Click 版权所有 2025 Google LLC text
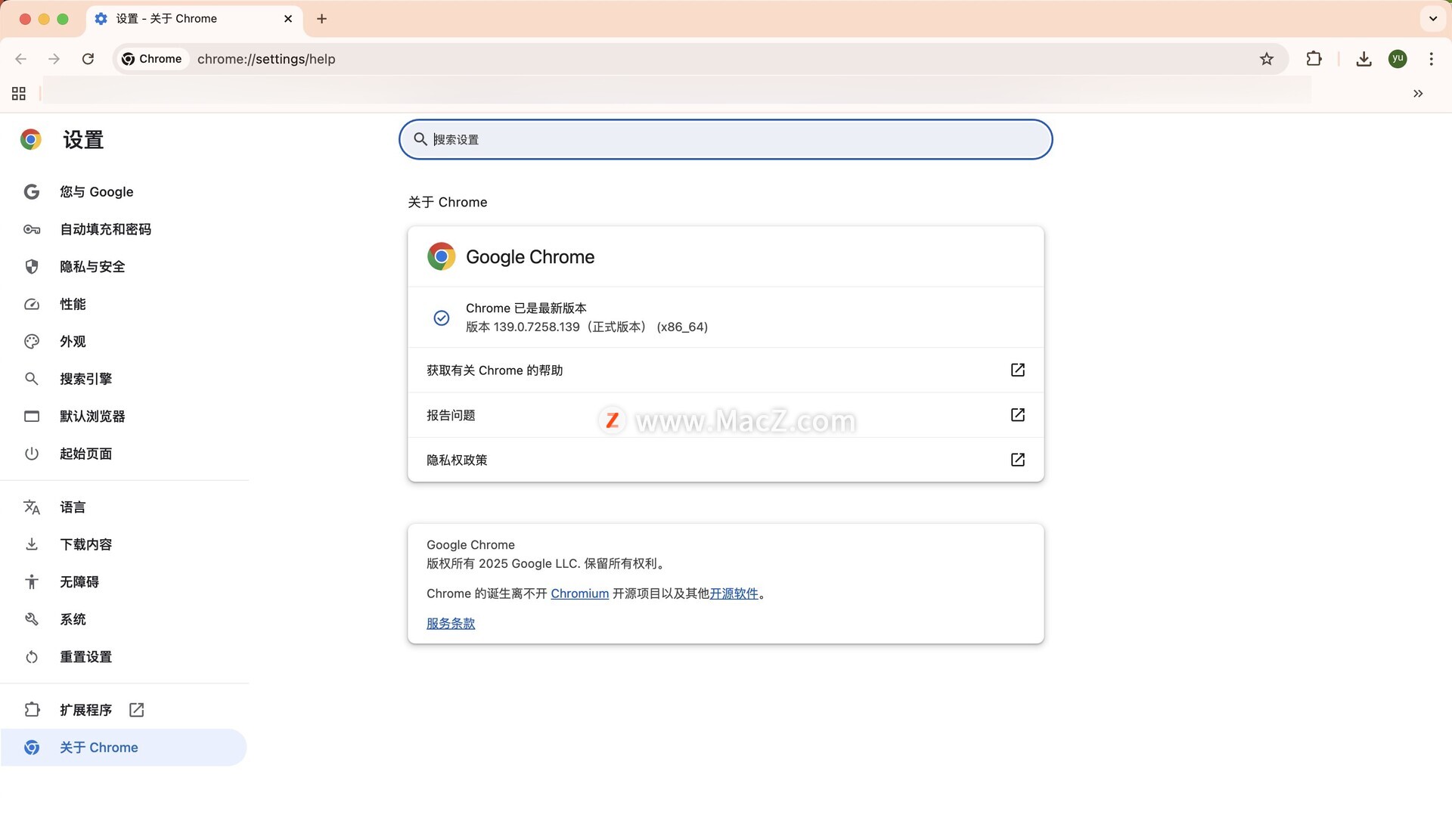 point(545,564)
